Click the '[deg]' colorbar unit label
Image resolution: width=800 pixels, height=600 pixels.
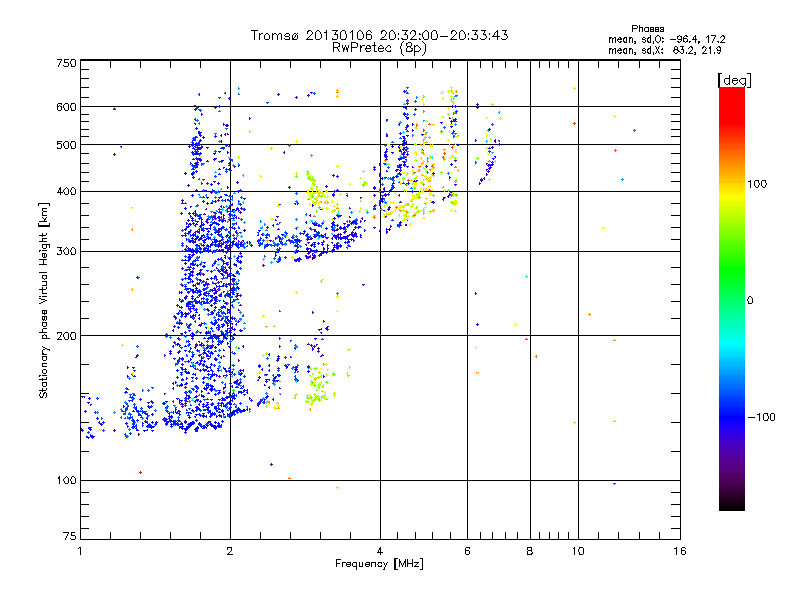(x=734, y=80)
